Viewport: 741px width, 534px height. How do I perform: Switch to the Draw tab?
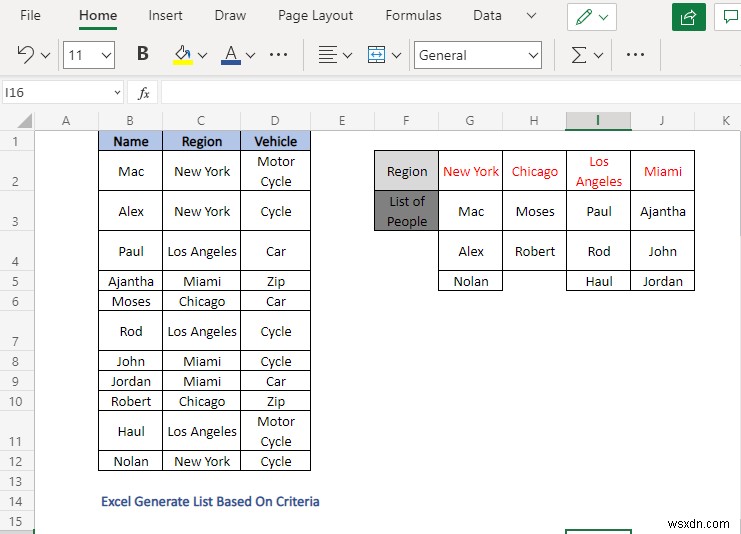pos(230,16)
